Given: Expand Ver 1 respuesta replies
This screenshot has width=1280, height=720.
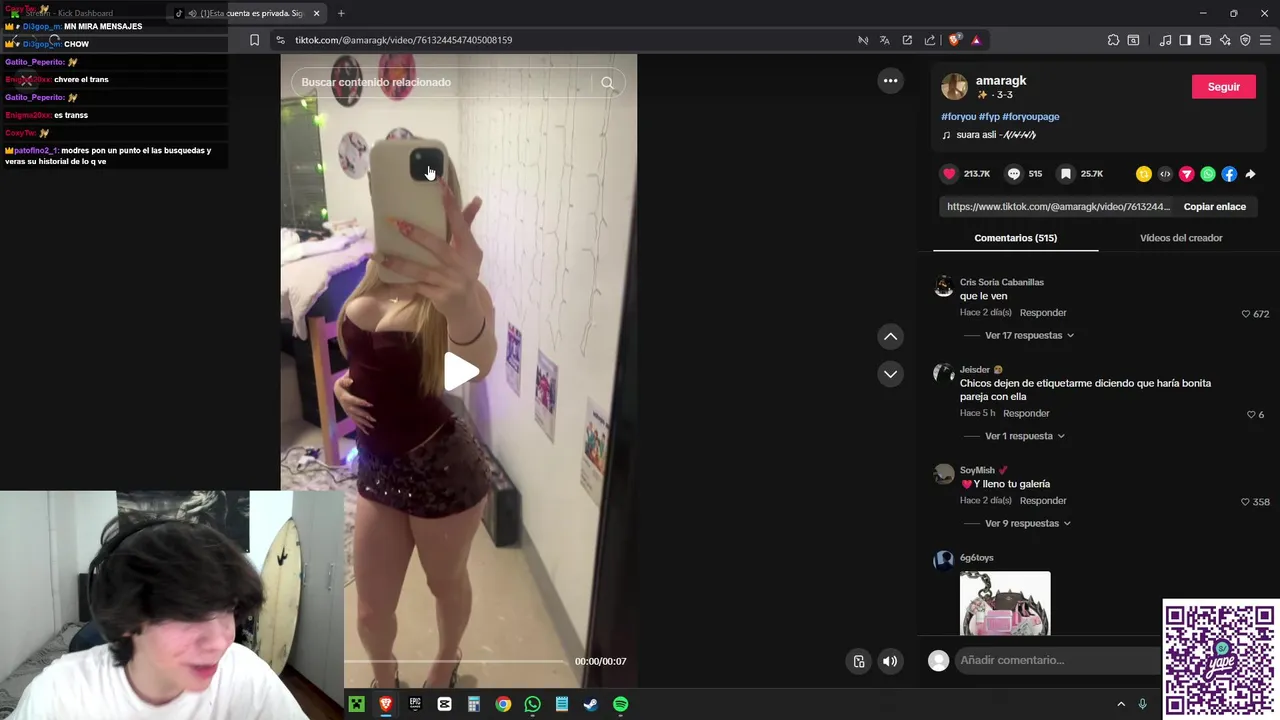Looking at the screenshot, I should [x=1025, y=436].
